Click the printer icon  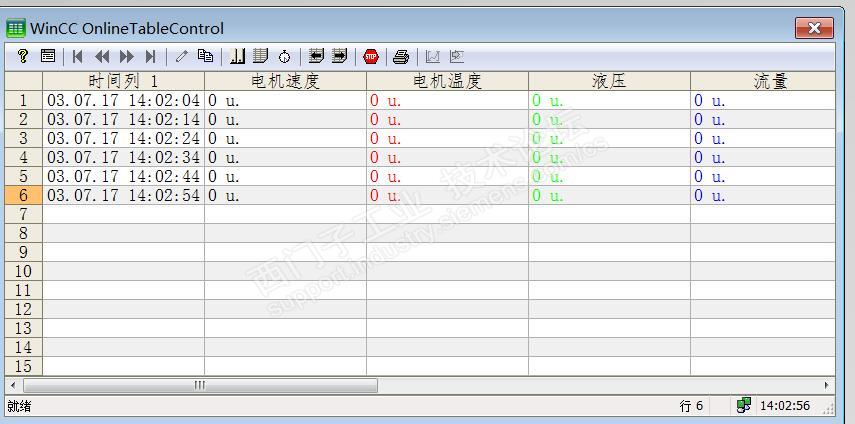pos(401,57)
